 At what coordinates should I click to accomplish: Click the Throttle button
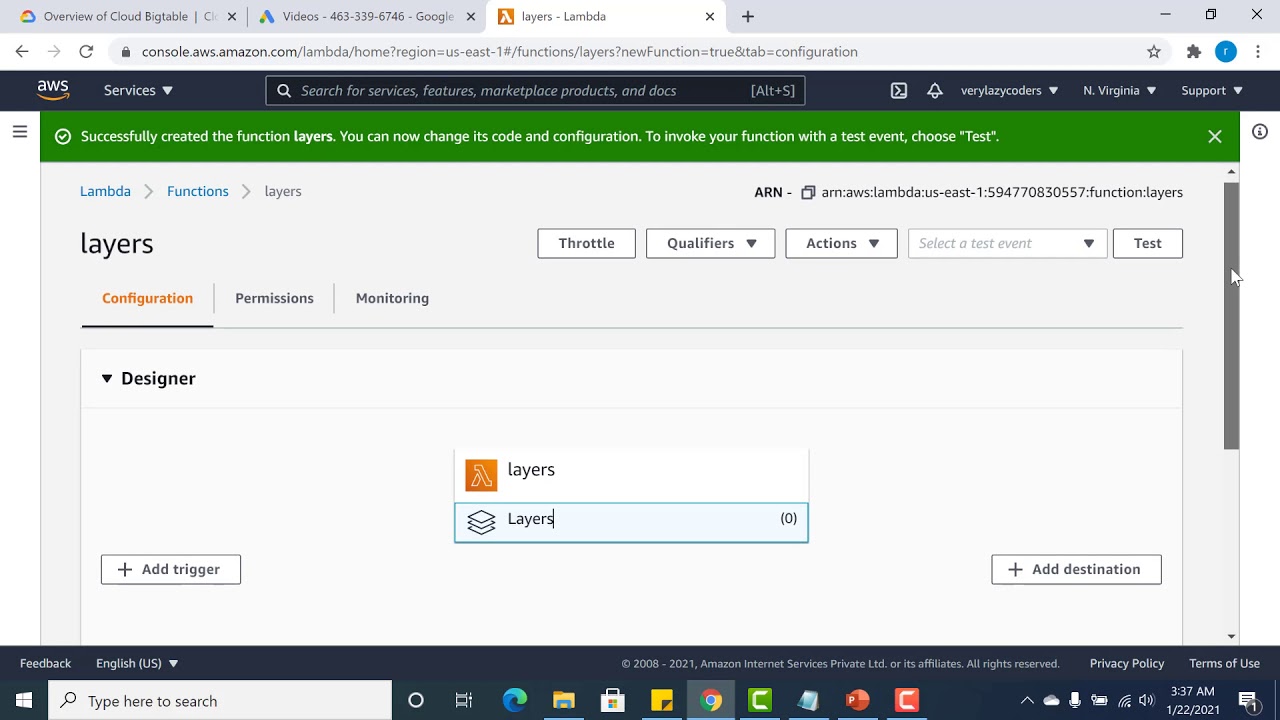tap(586, 243)
